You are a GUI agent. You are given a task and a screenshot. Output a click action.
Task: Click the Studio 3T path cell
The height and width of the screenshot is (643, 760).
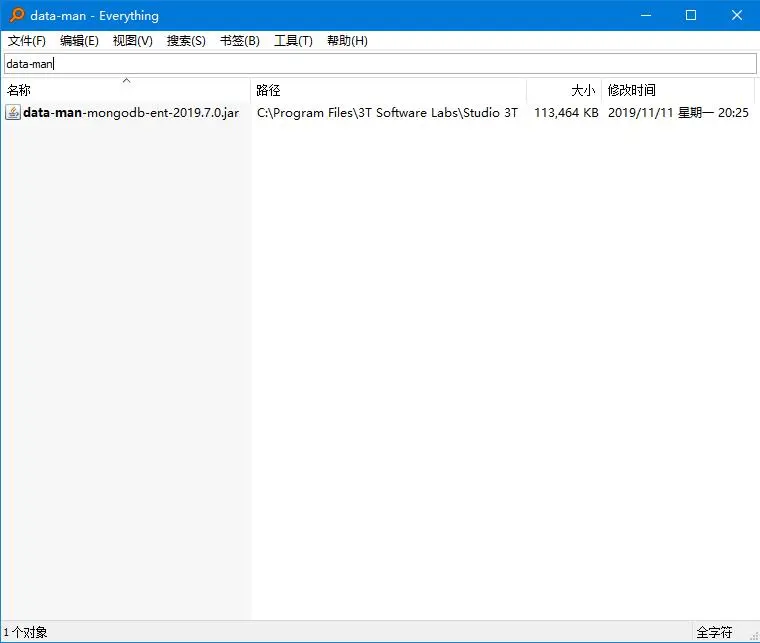[387, 112]
